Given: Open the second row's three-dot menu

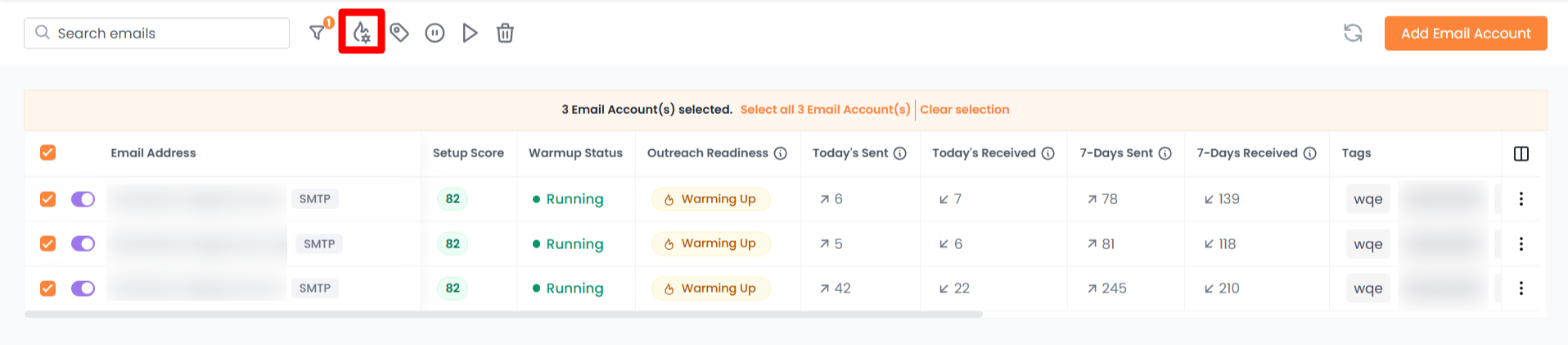Looking at the screenshot, I should click(x=1521, y=243).
